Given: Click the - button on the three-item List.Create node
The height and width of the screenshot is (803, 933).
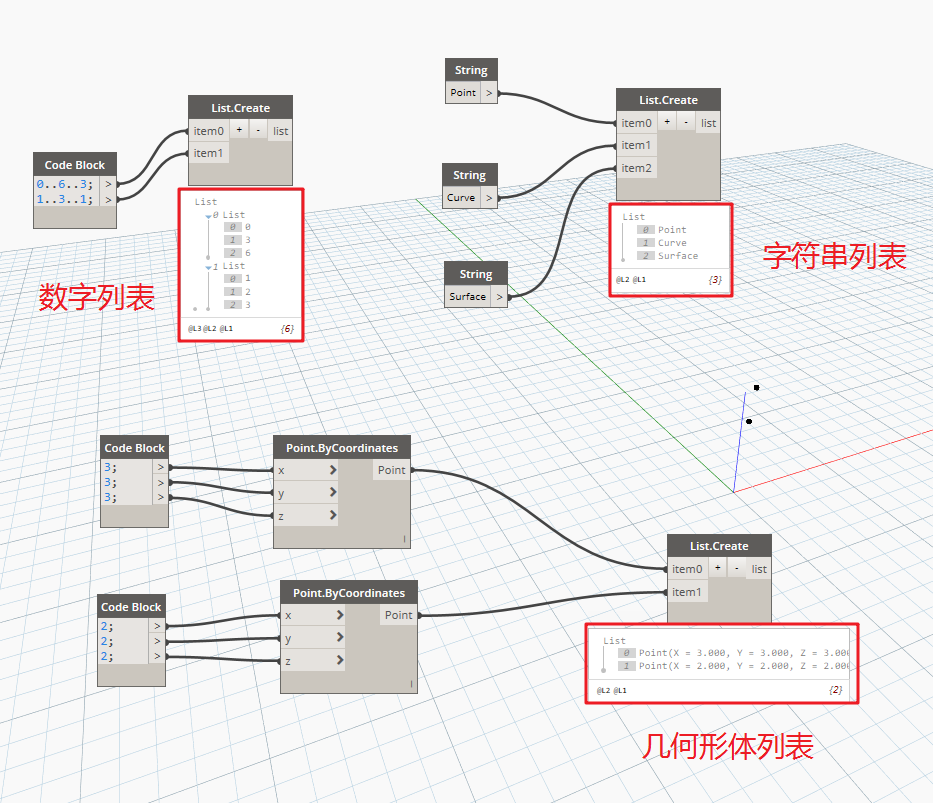Looking at the screenshot, I should 686,122.
